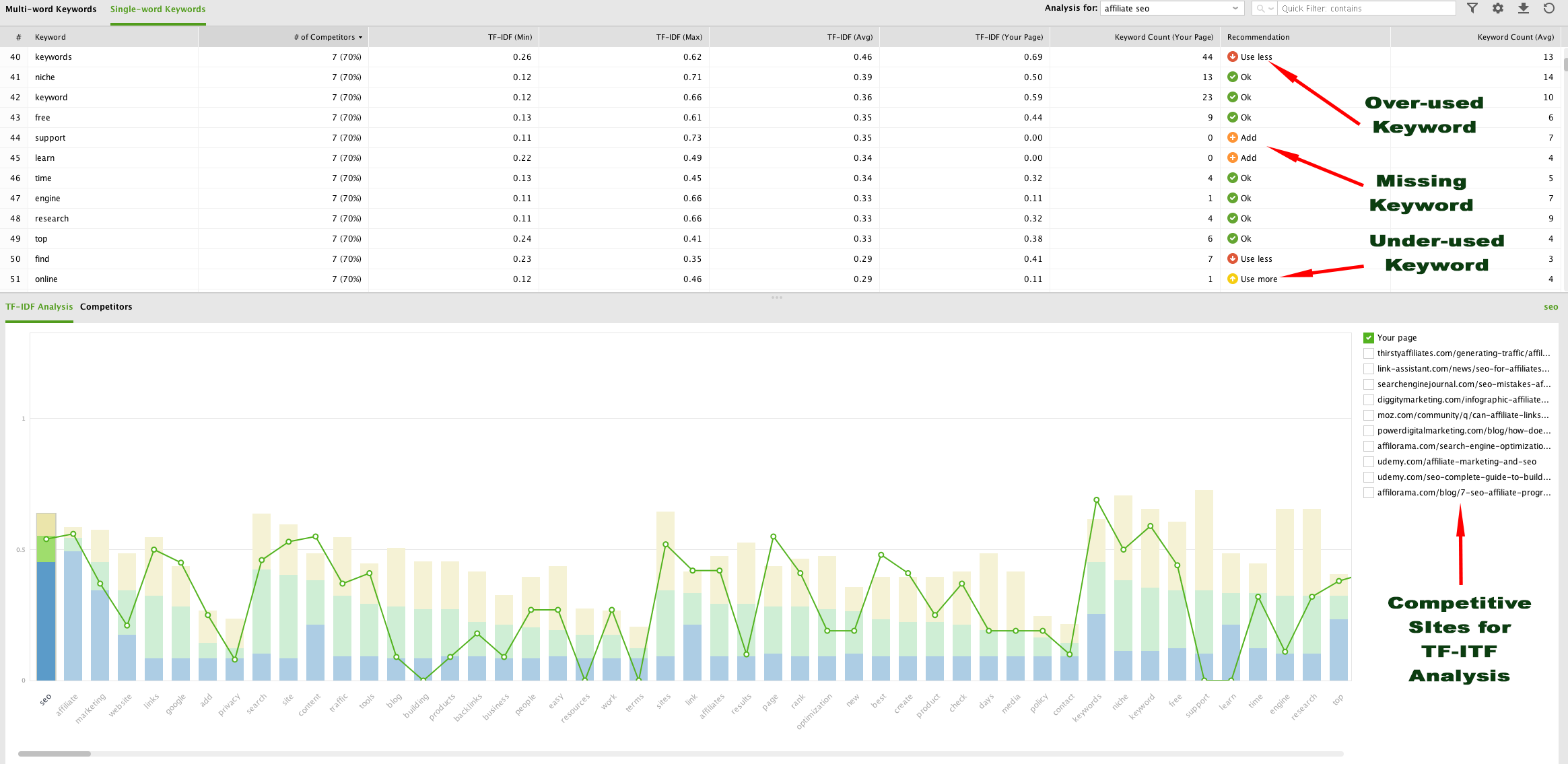Click the filter funnel icon
This screenshot has width=1568, height=764.
coord(1472,8)
